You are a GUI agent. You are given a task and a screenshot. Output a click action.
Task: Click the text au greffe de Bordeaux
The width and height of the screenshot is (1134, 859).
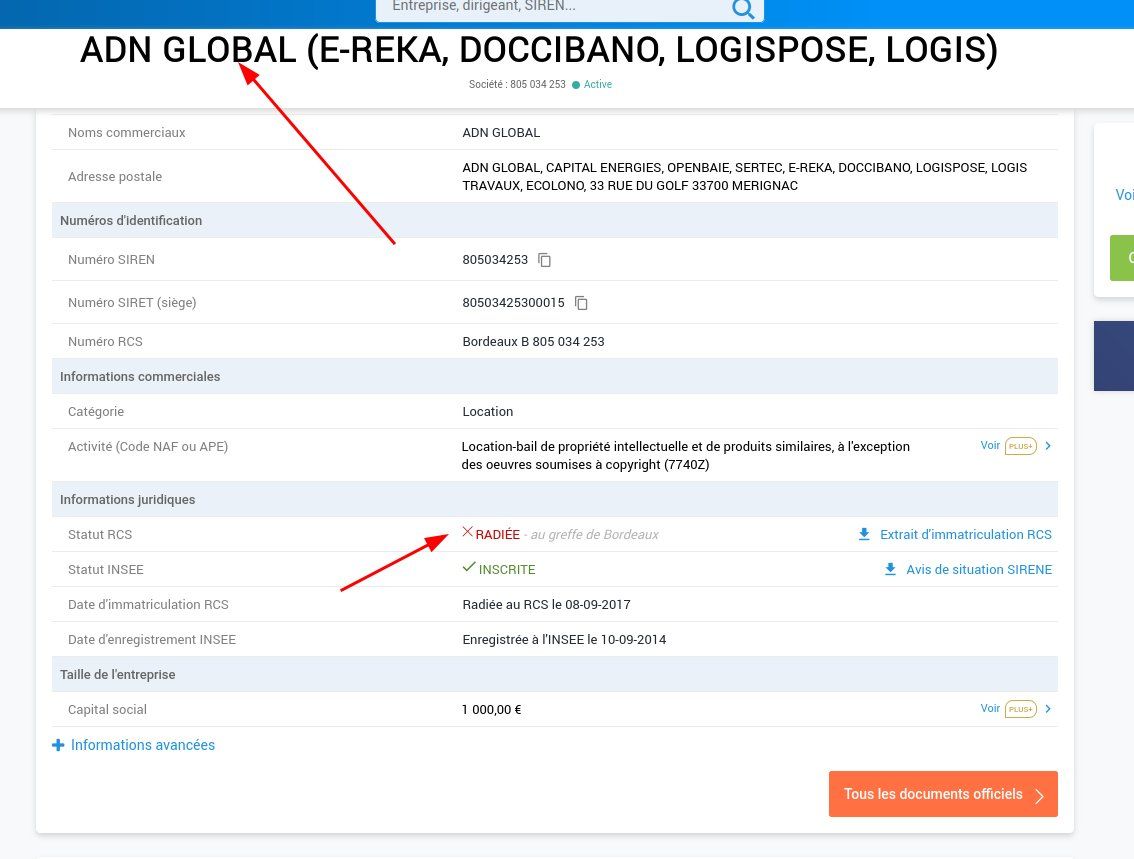click(x=594, y=534)
